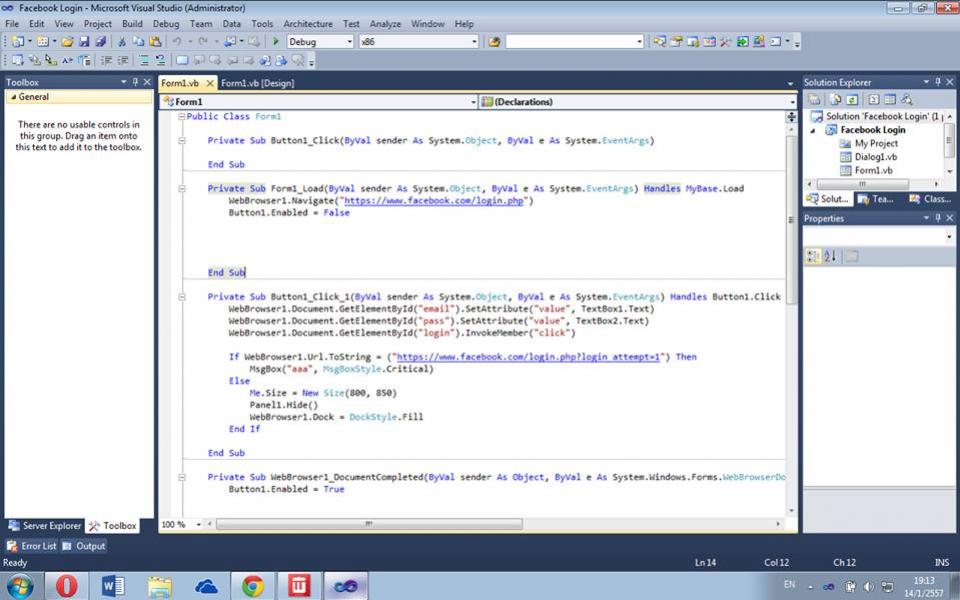Image resolution: width=960 pixels, height=600 pixels.
Task: Click the Open File folder icon
Action: 67,42
